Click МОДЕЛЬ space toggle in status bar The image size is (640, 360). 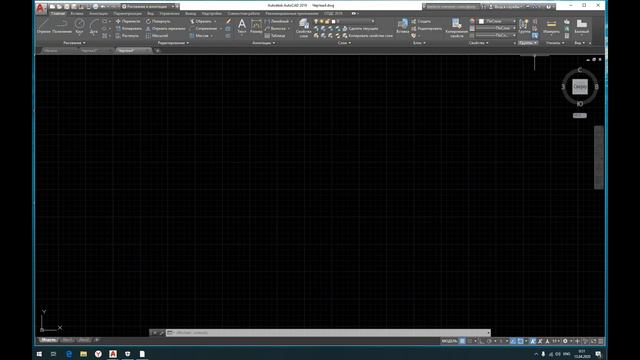click(449, 341)
